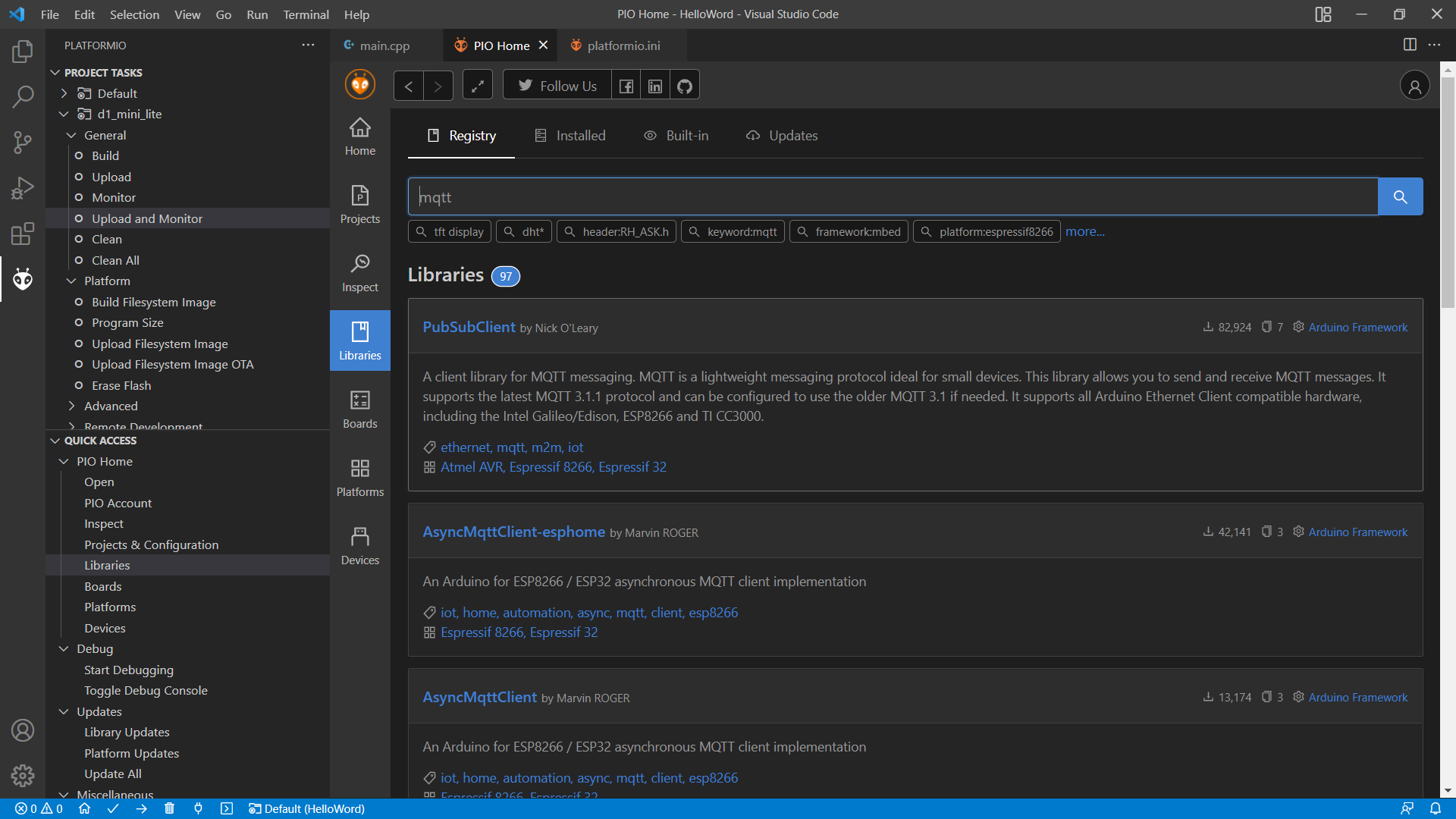
Task: Open PIO account profile icon
Action: coord(1415,86)
